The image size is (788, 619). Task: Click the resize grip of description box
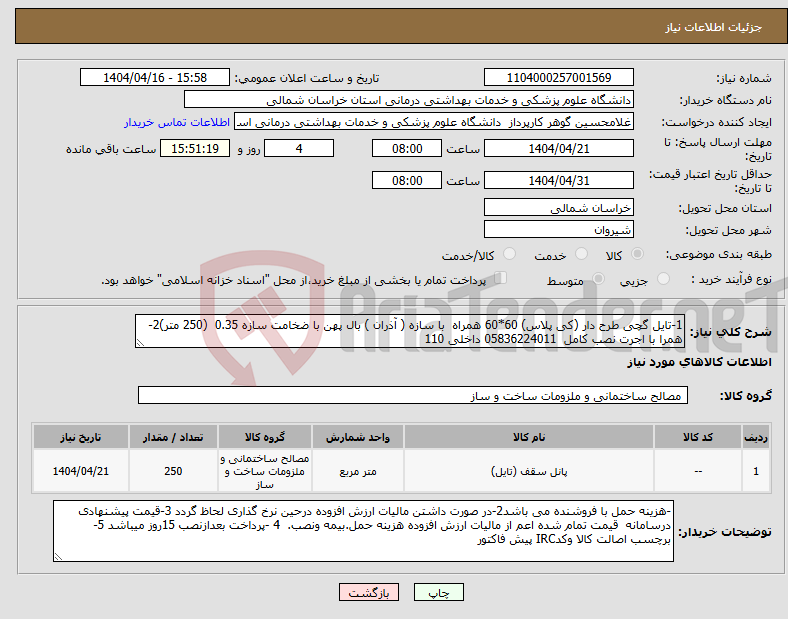[x=140, y=343]
